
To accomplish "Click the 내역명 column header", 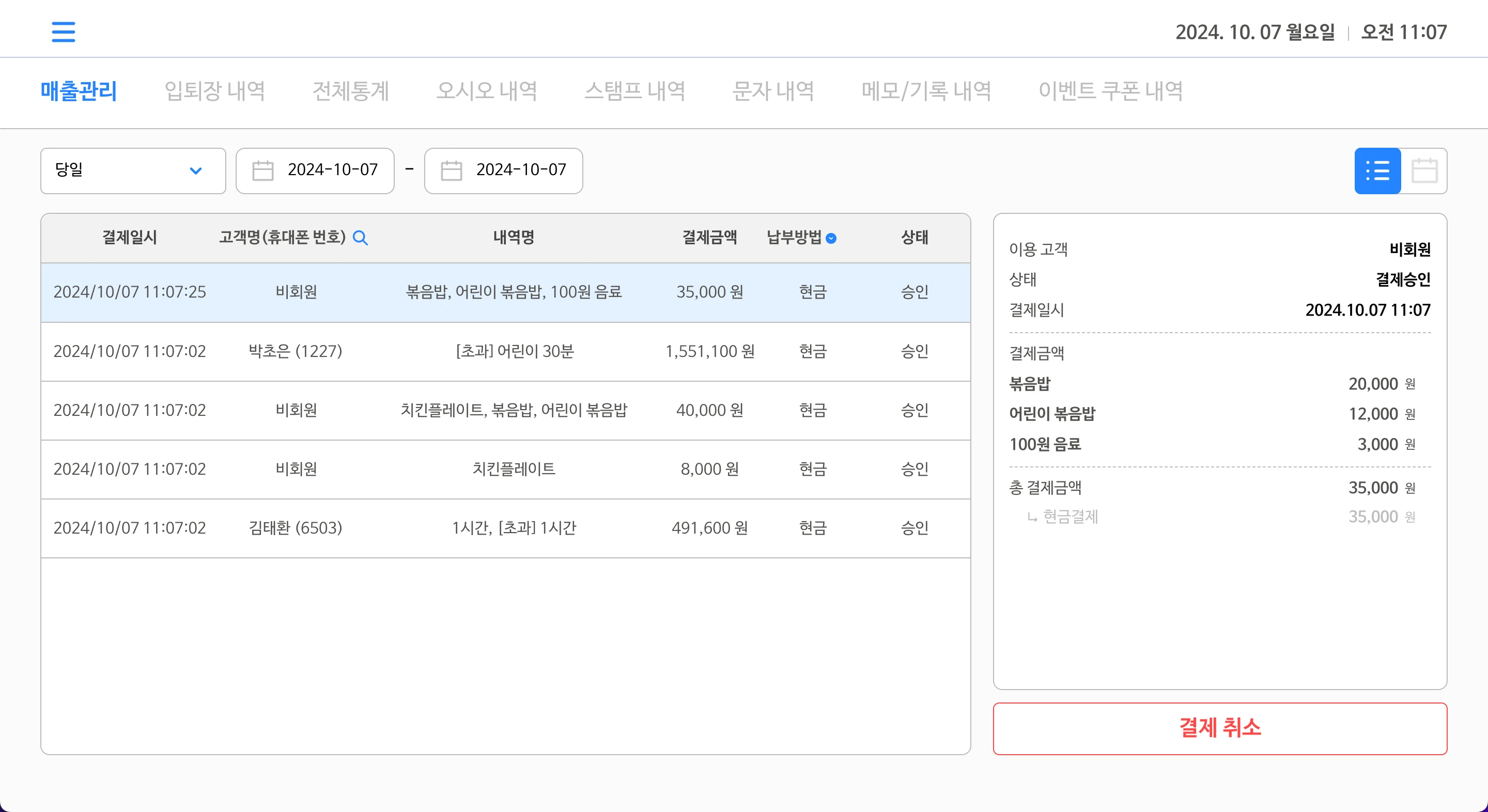I will pos(514,238).
